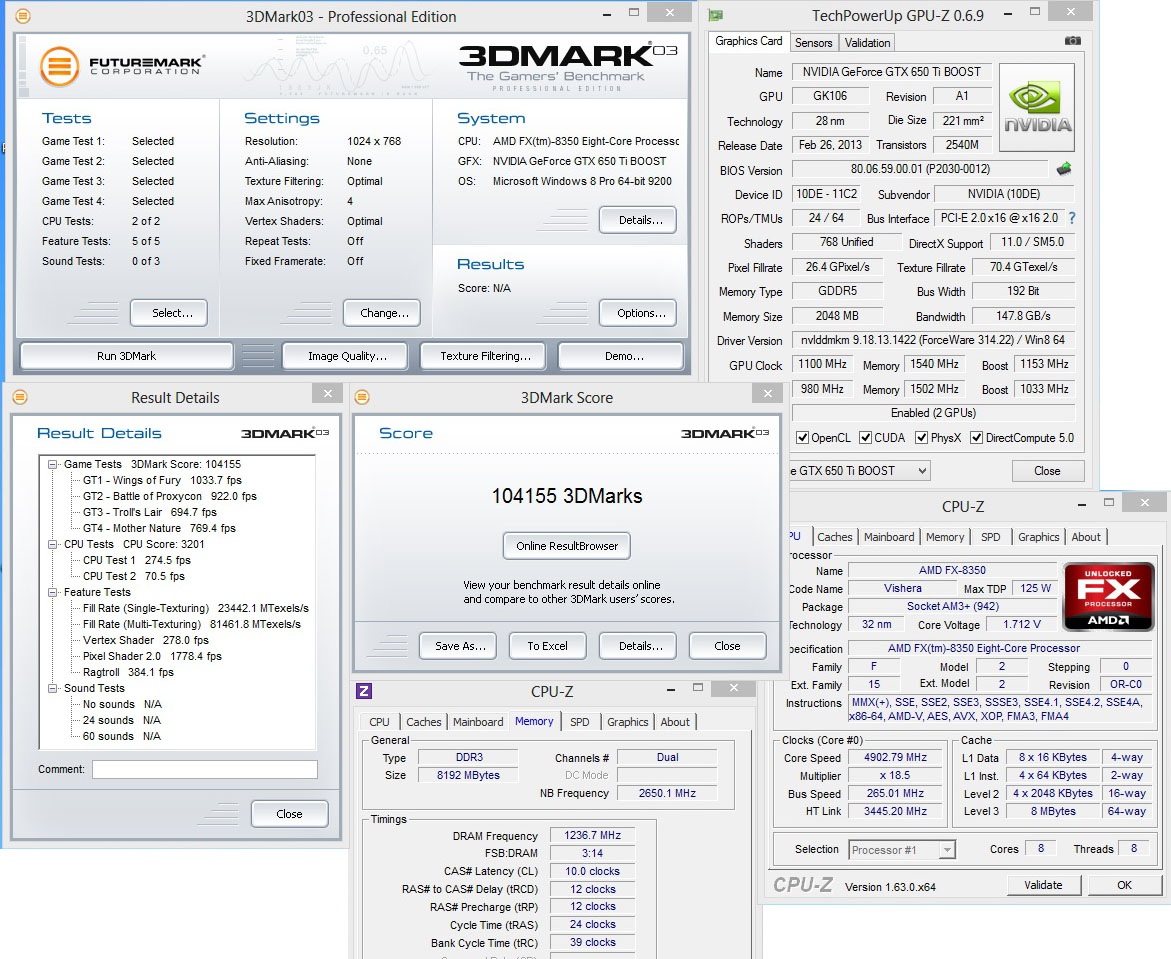Open Mainboard tab in CPU-Z memory window
Image resolution: width=1171 pixels, height=959 pixels.
click(478, 722)
